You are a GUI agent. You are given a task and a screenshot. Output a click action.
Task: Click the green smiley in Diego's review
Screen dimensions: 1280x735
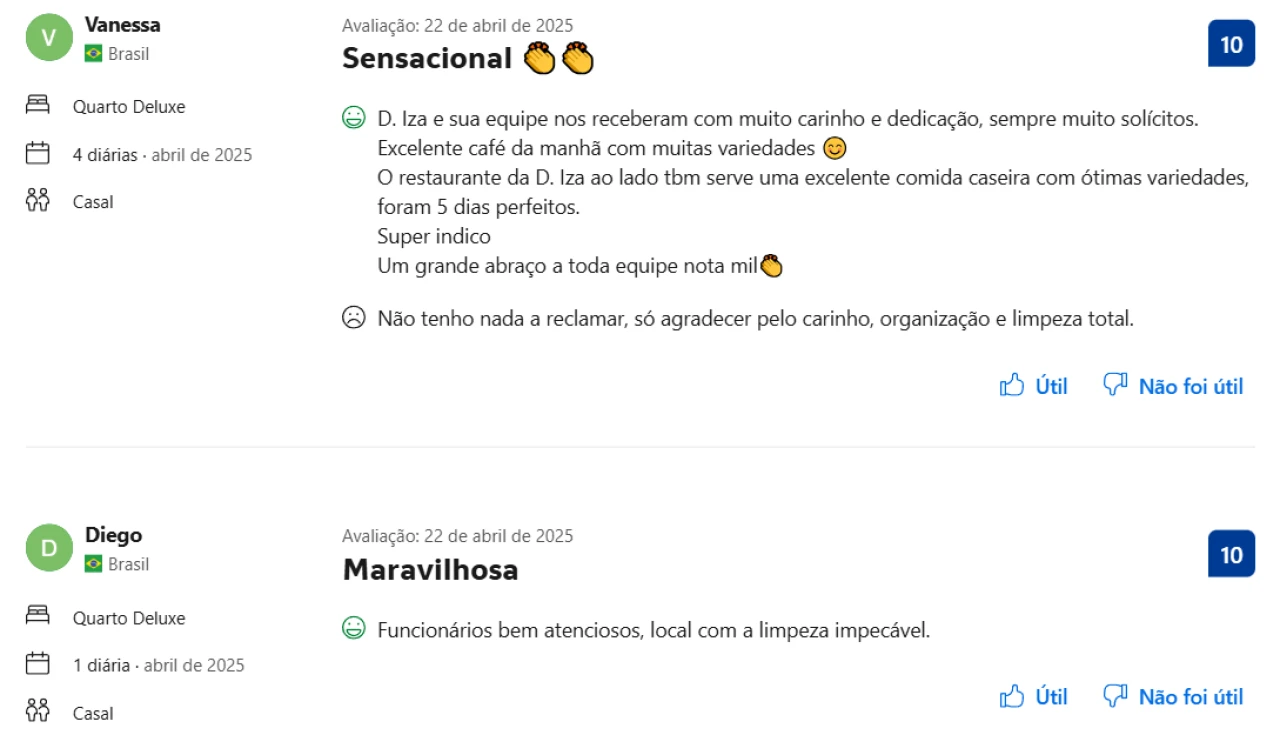(x=353, y=630)
